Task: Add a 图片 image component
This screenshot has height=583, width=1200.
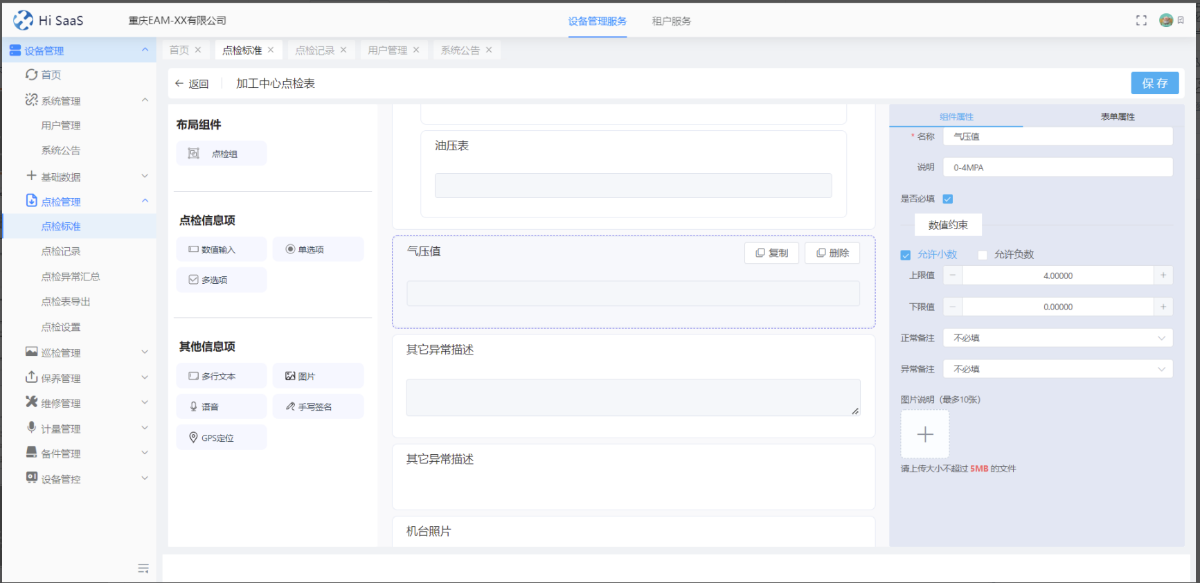Action: (x=317, y=376)
